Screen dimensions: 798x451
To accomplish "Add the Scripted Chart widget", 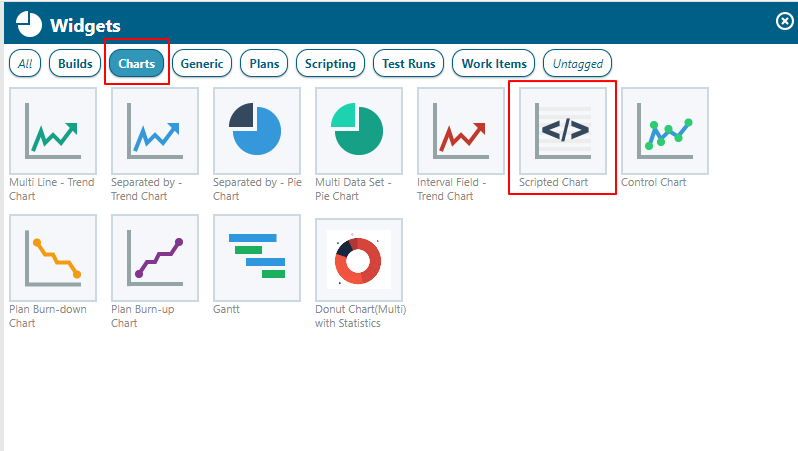I will 563,130.
